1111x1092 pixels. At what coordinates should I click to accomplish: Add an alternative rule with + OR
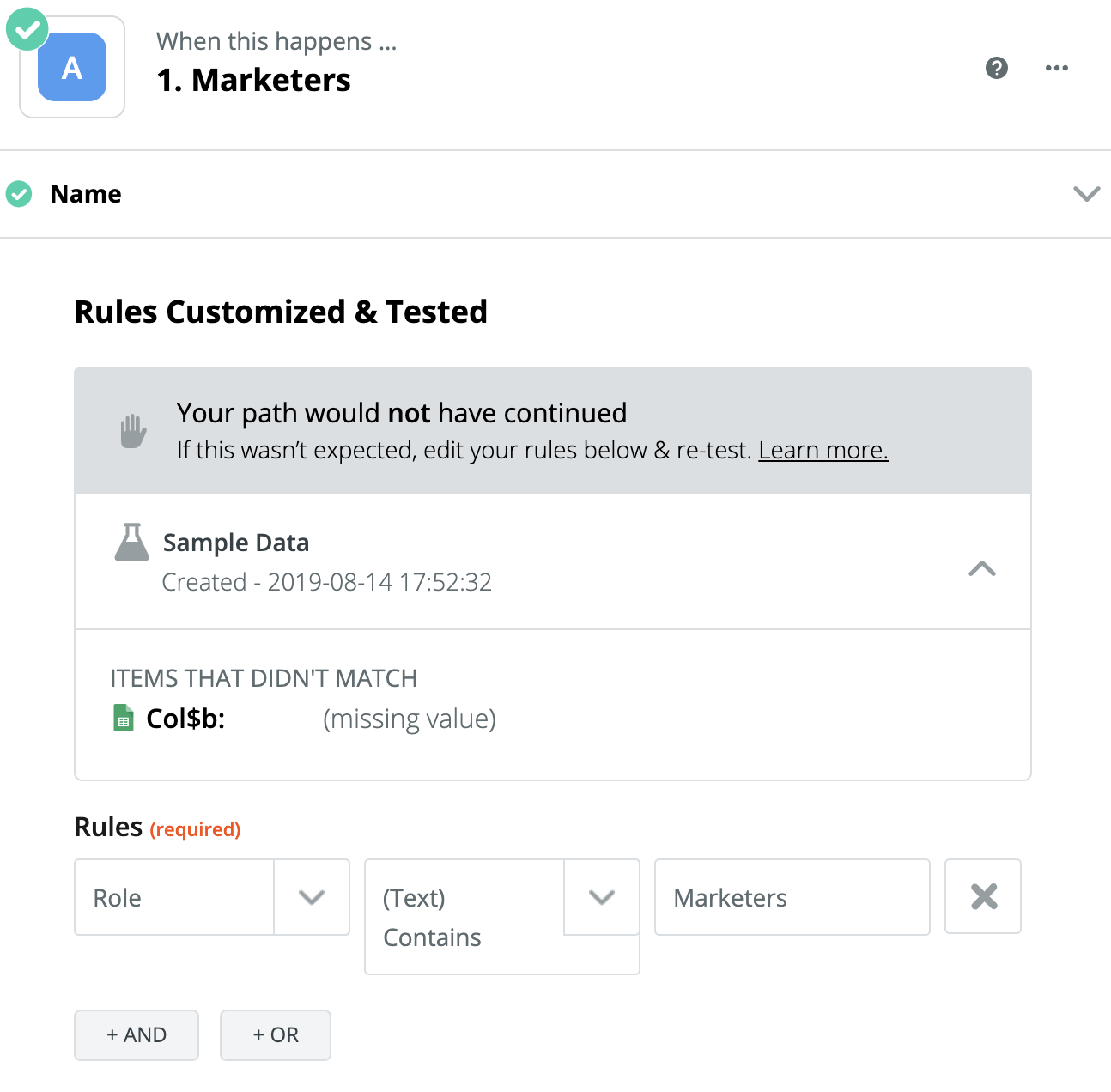coord(276,1034)
